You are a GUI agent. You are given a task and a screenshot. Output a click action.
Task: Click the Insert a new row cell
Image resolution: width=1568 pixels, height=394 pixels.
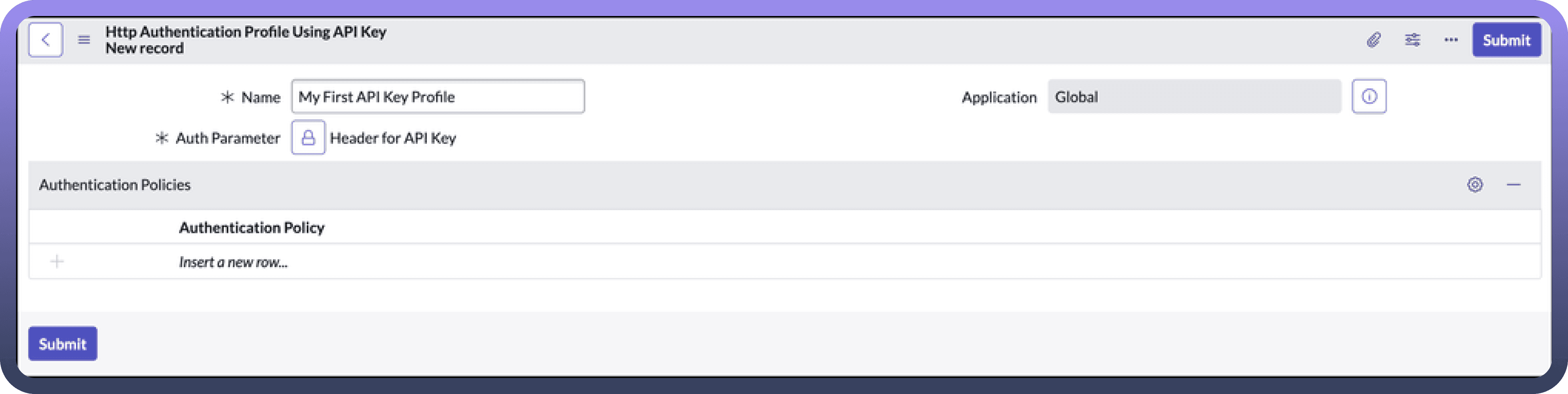coord(233,262)
